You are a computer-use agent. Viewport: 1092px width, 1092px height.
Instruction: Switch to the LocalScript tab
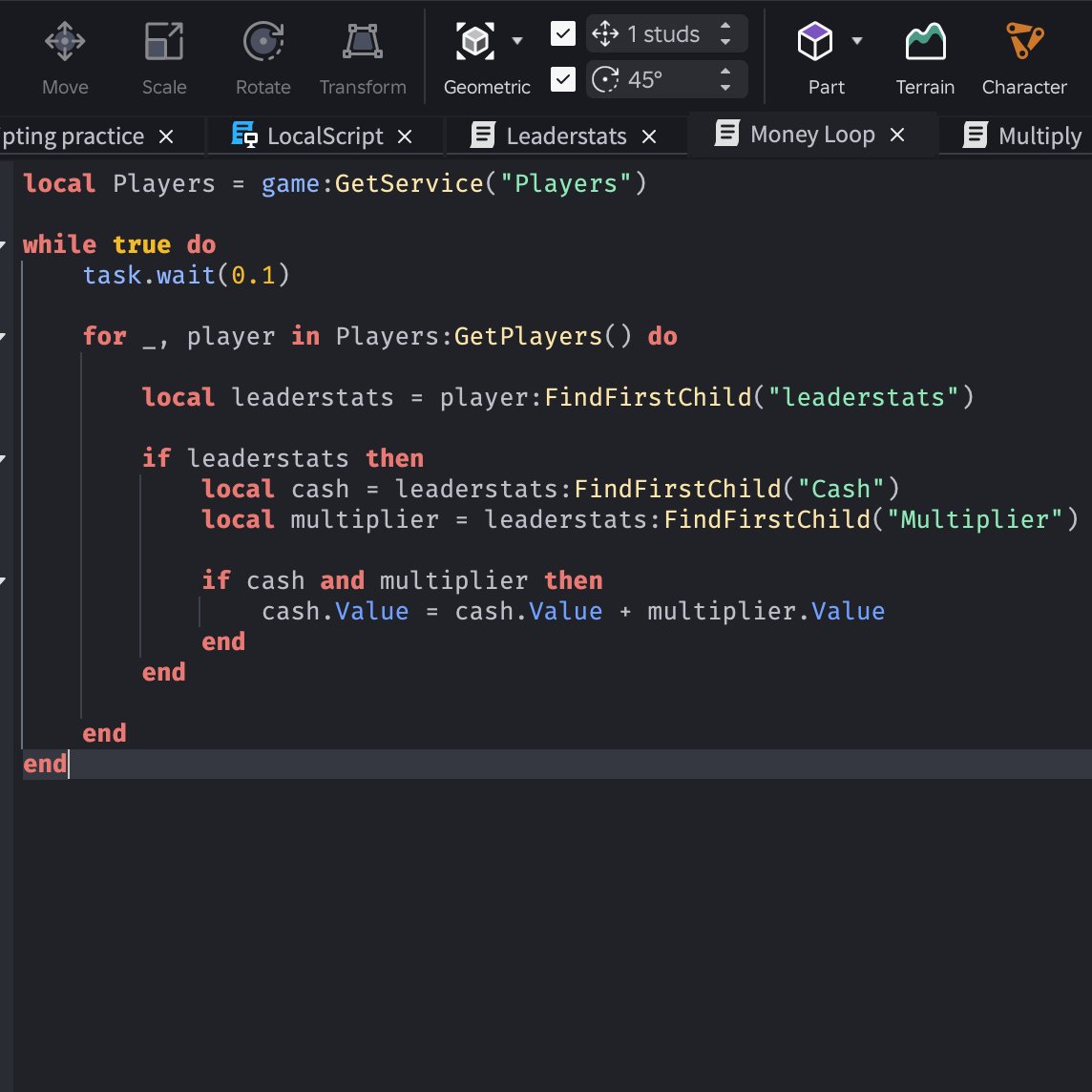tap(325, 136)
